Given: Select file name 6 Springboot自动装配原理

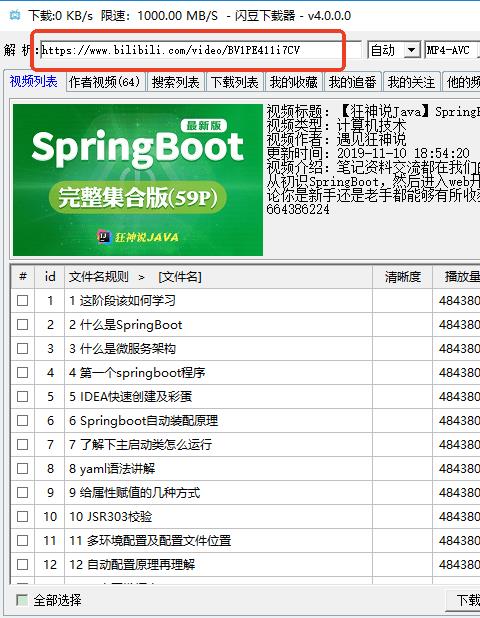Looking at the screenshot, I should tap(143, 421).
